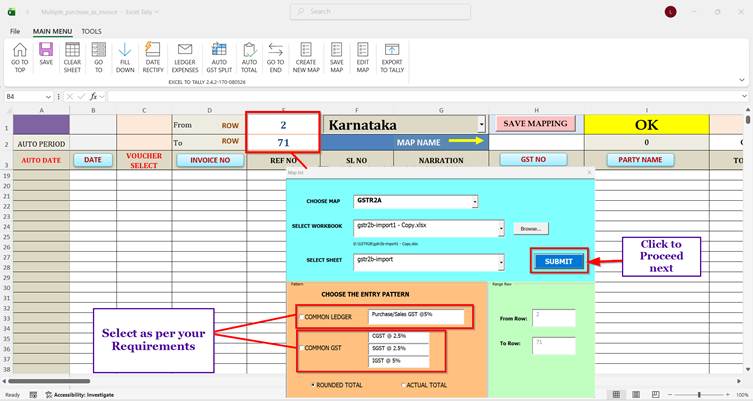Screen dimensions: 753x401
Task: Open the File menu
Action: click(15, 31)
